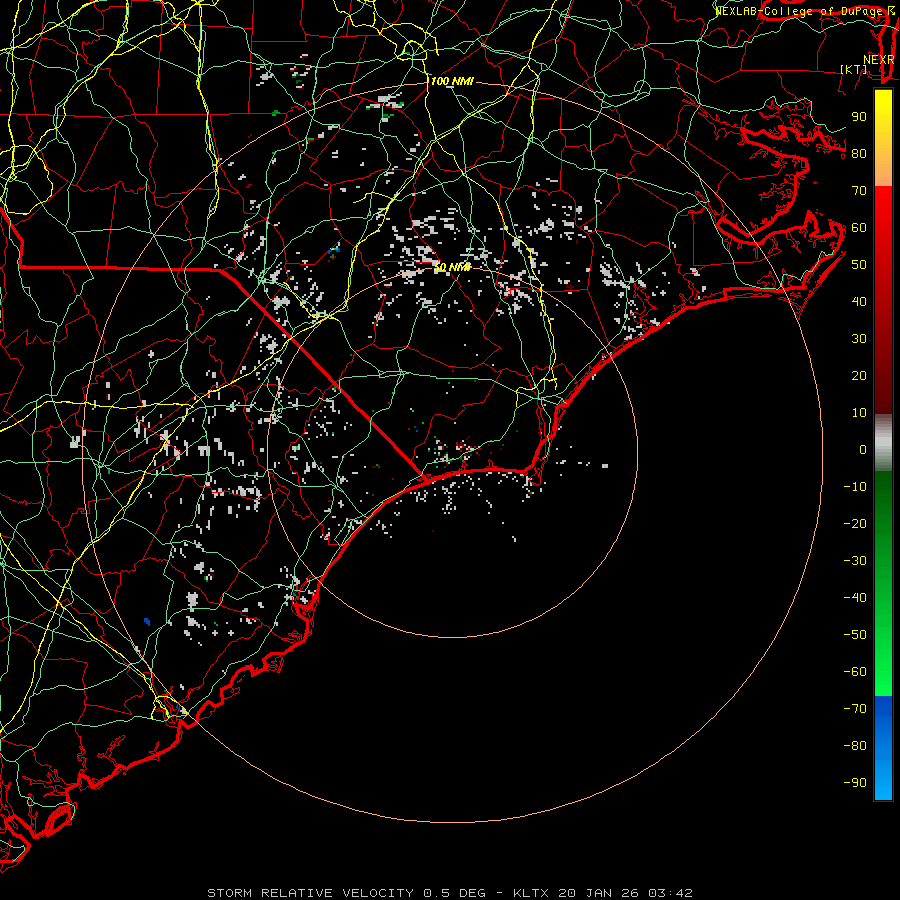Image resolution: width=900 pixels, height=900 pixels.
Task: Click the -90 value on the velocity scale
Action: [x=855, y=783]
